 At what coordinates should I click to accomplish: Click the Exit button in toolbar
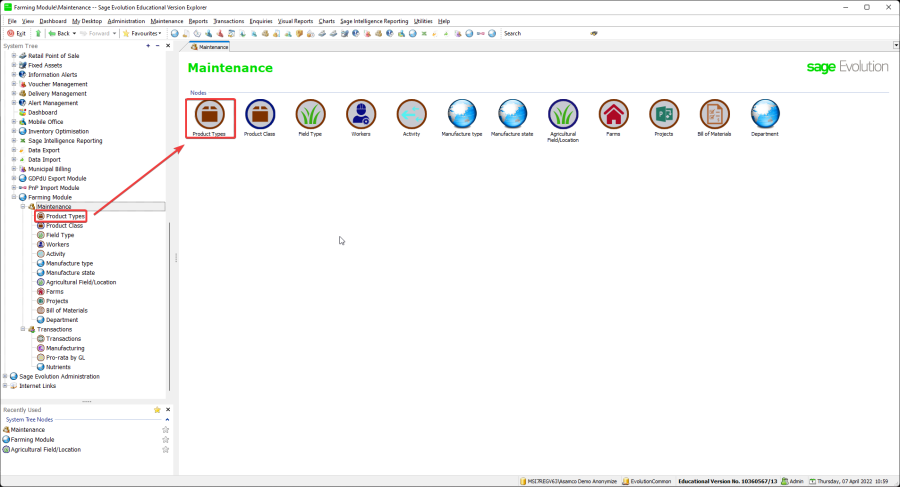tap(17, 33)
